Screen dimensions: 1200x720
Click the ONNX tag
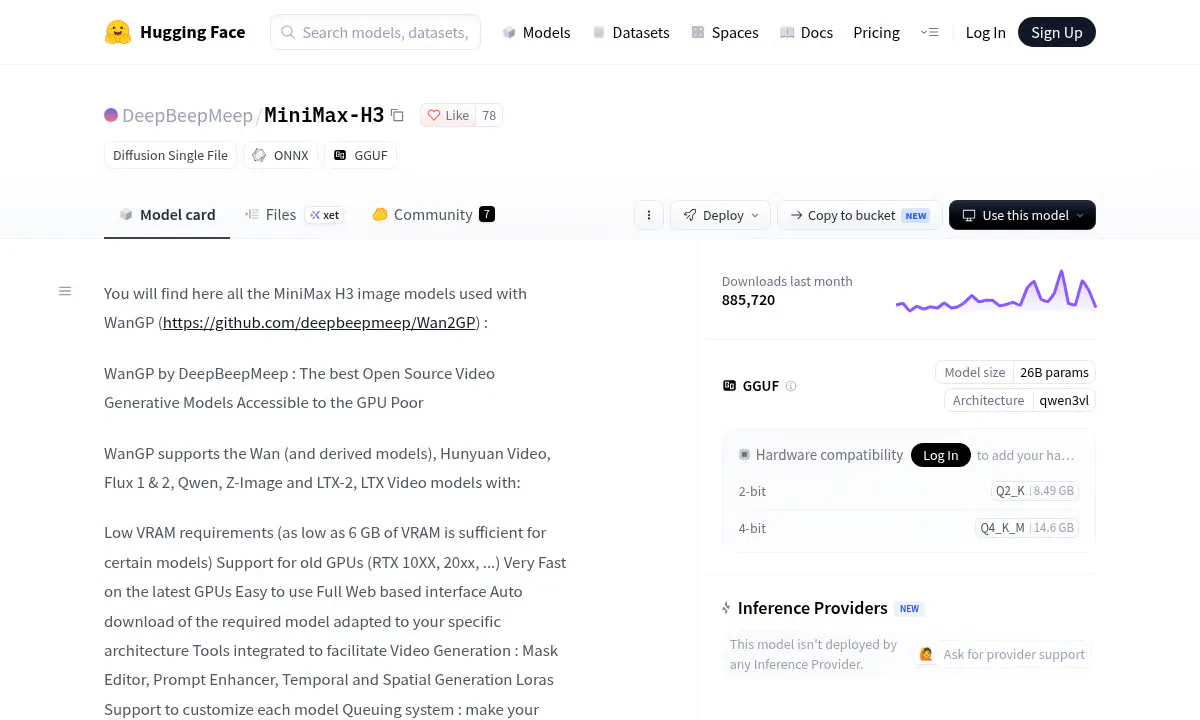coord(281,155)
